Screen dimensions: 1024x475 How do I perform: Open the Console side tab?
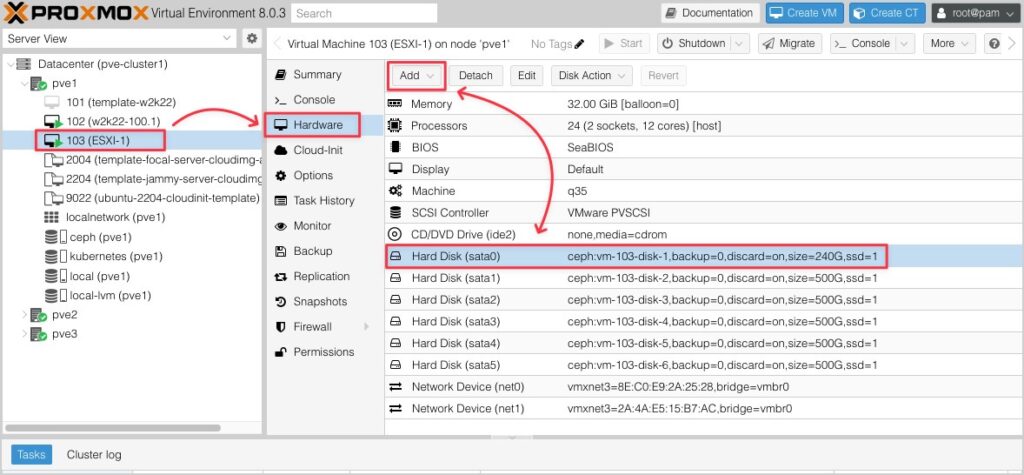(x=325, y=100)
